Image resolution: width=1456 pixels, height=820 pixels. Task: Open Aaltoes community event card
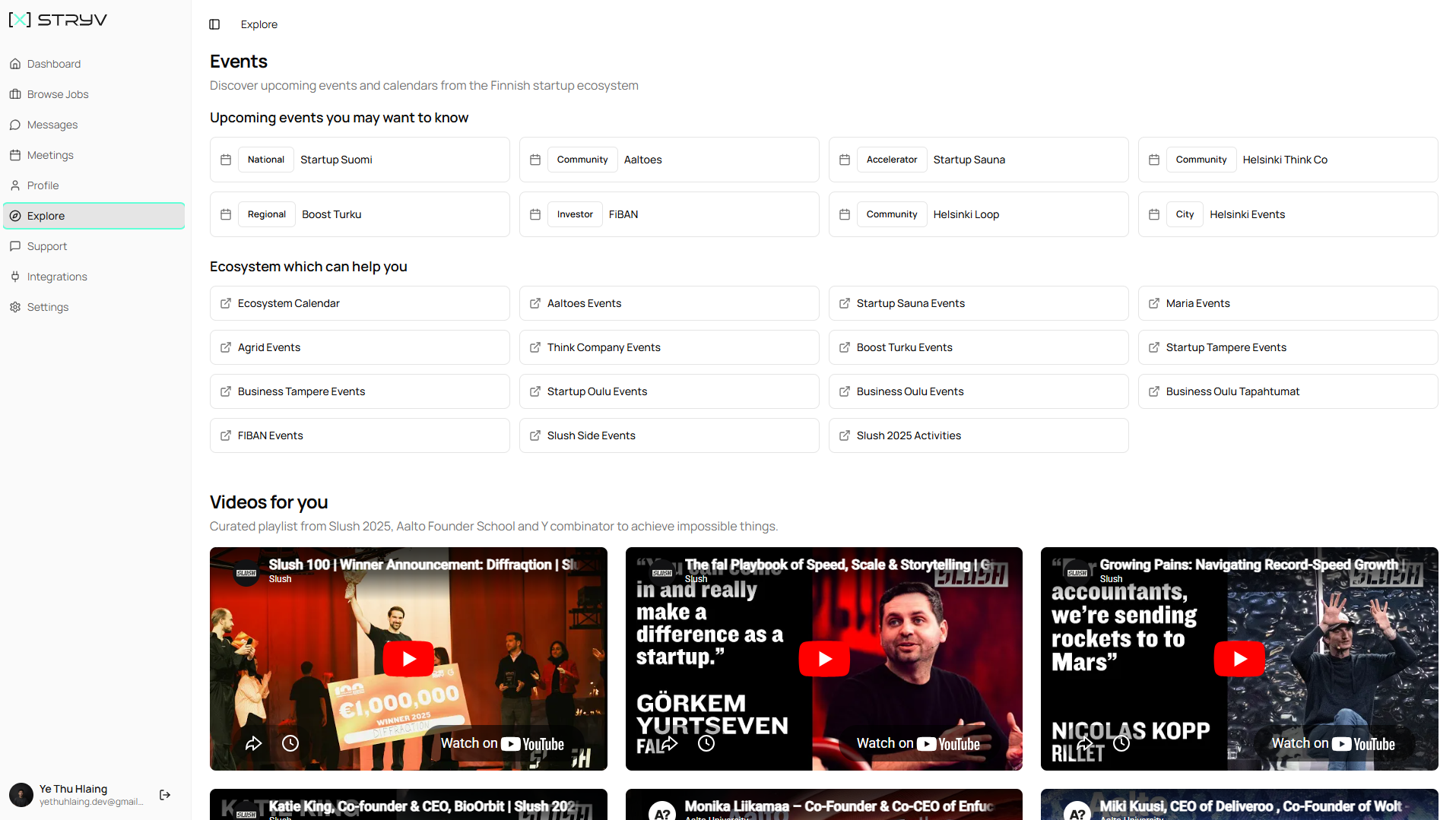(x=669, y=160)
